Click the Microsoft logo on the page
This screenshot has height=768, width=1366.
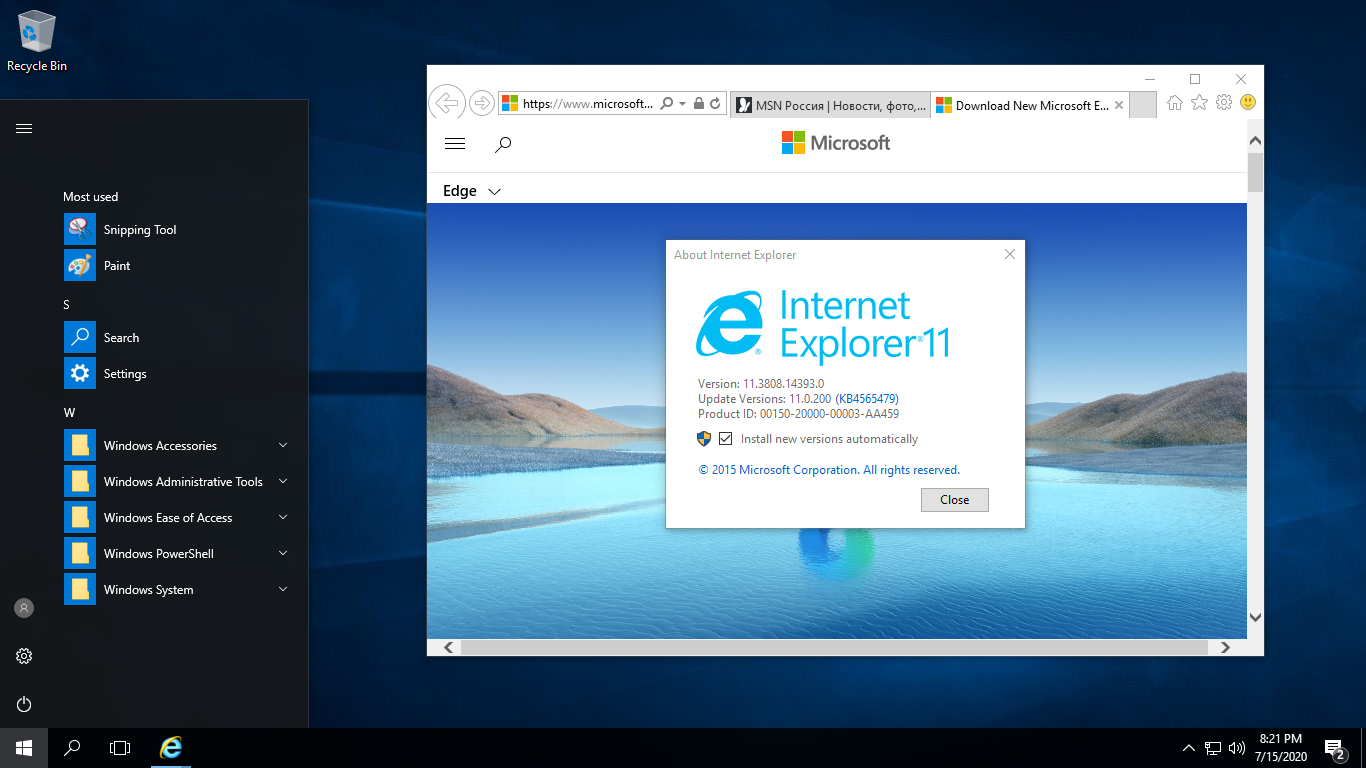click(x=836, y=143)
